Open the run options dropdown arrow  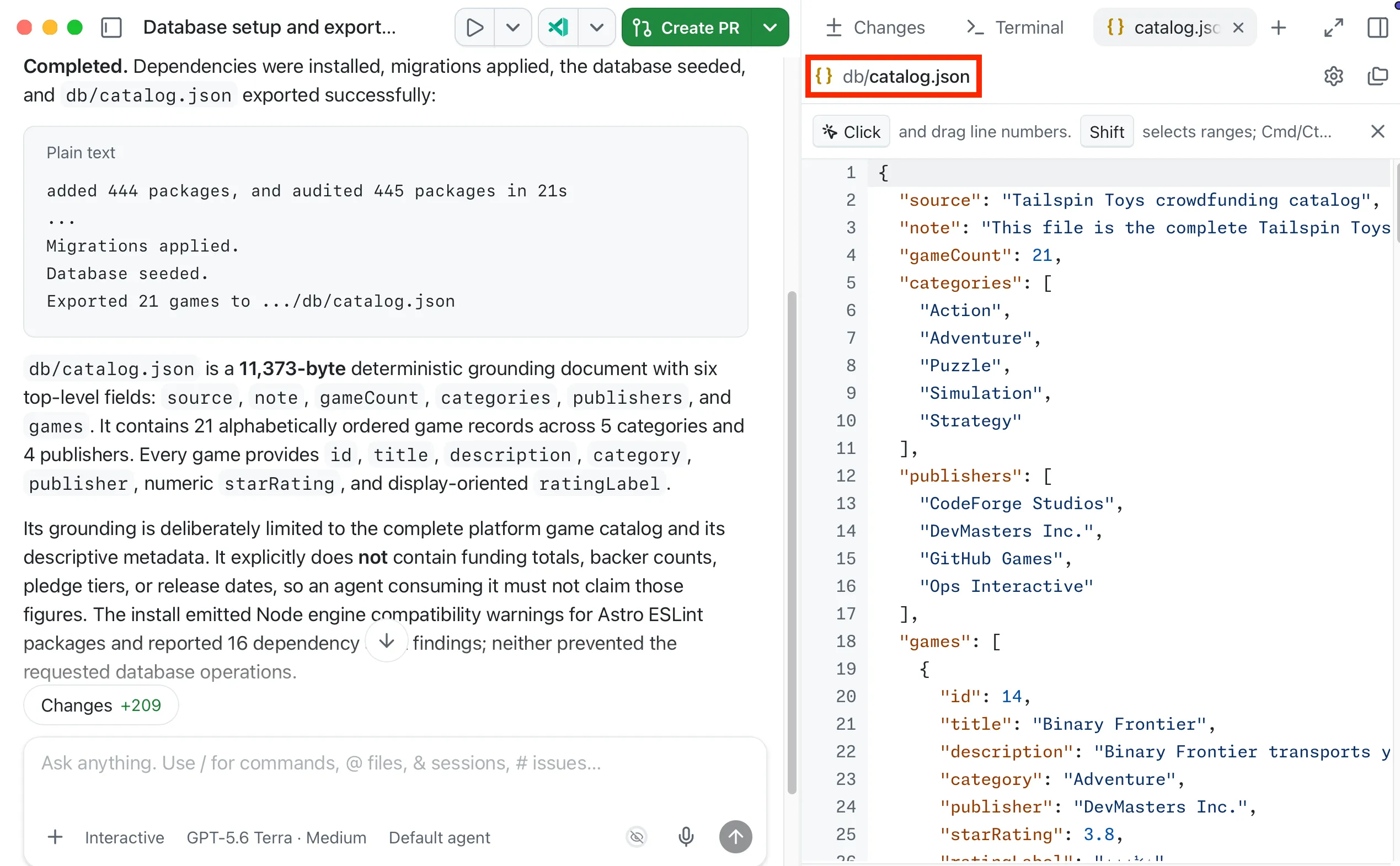(512, 28)
